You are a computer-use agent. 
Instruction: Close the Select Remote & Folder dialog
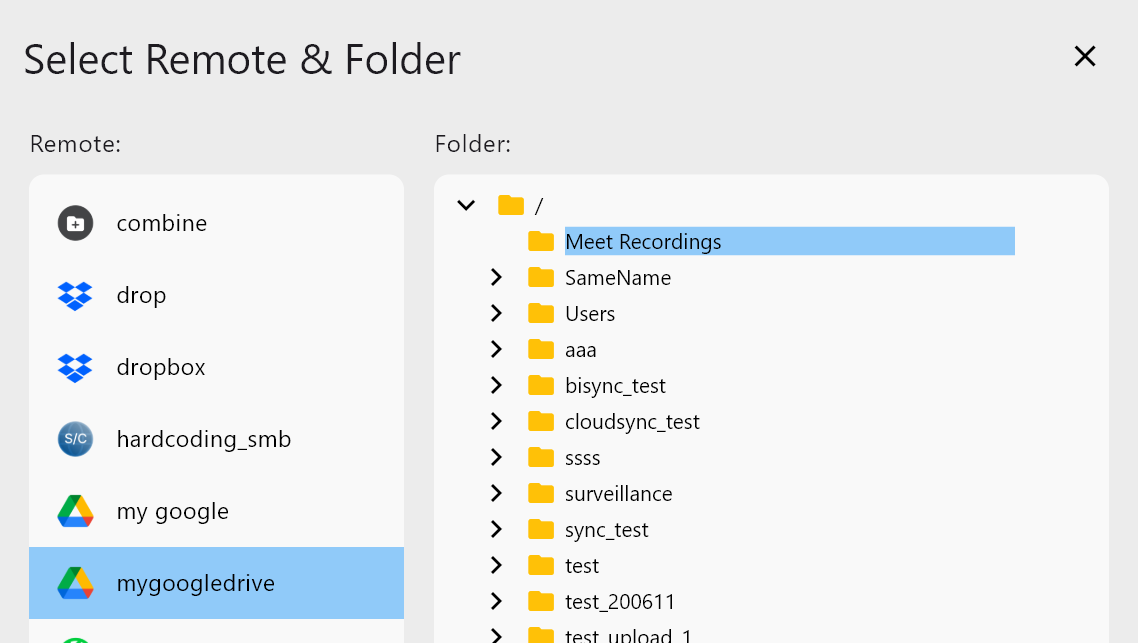click(x=1085, y=56)
